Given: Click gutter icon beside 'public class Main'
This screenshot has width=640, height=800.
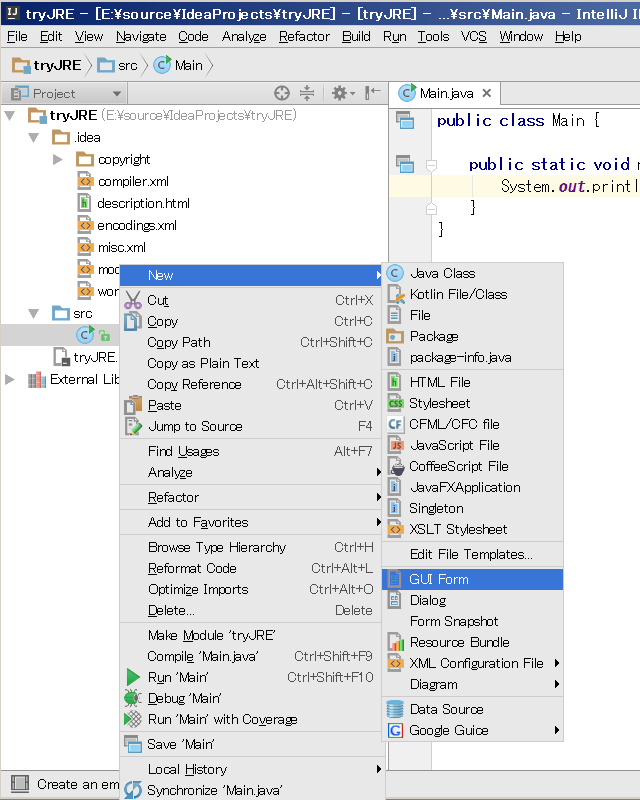Looking at the screenshot, I should point(405,121).
